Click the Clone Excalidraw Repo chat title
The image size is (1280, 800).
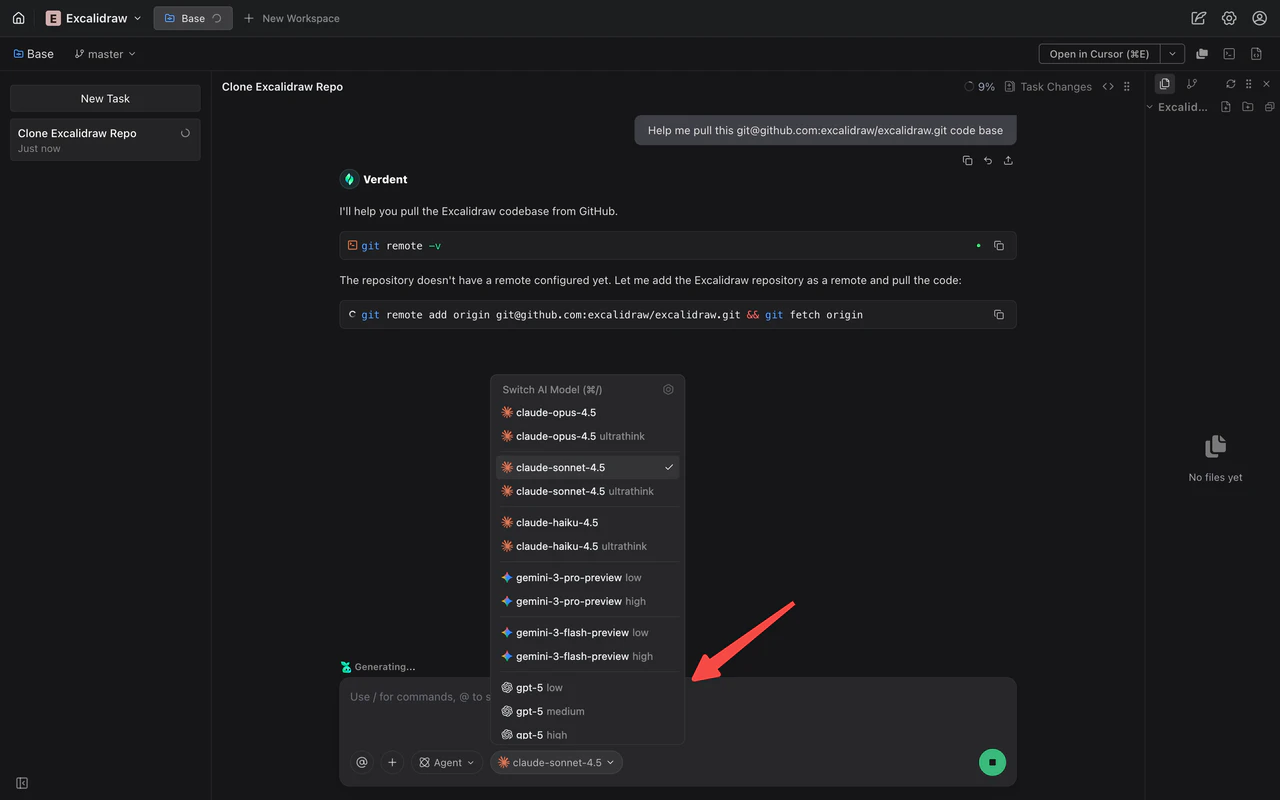282,87
